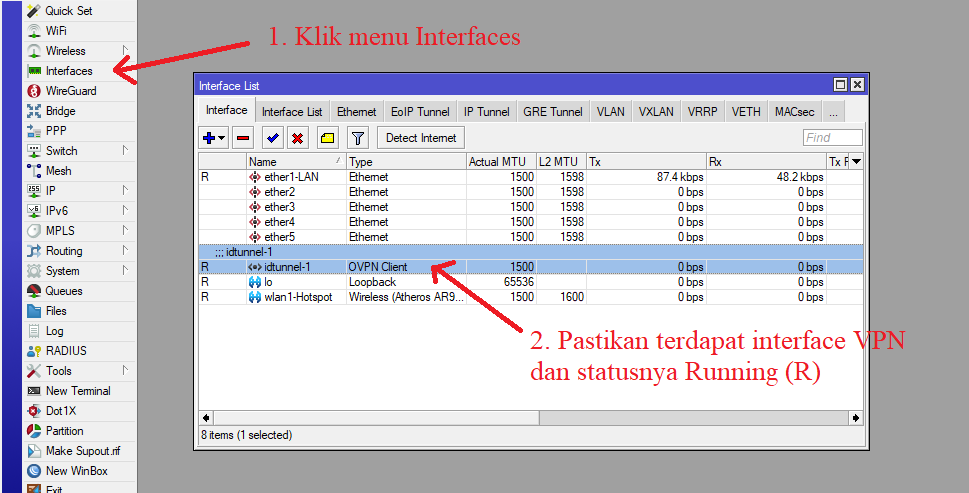Sort by the Actual MTU column header

click(501, 162)
